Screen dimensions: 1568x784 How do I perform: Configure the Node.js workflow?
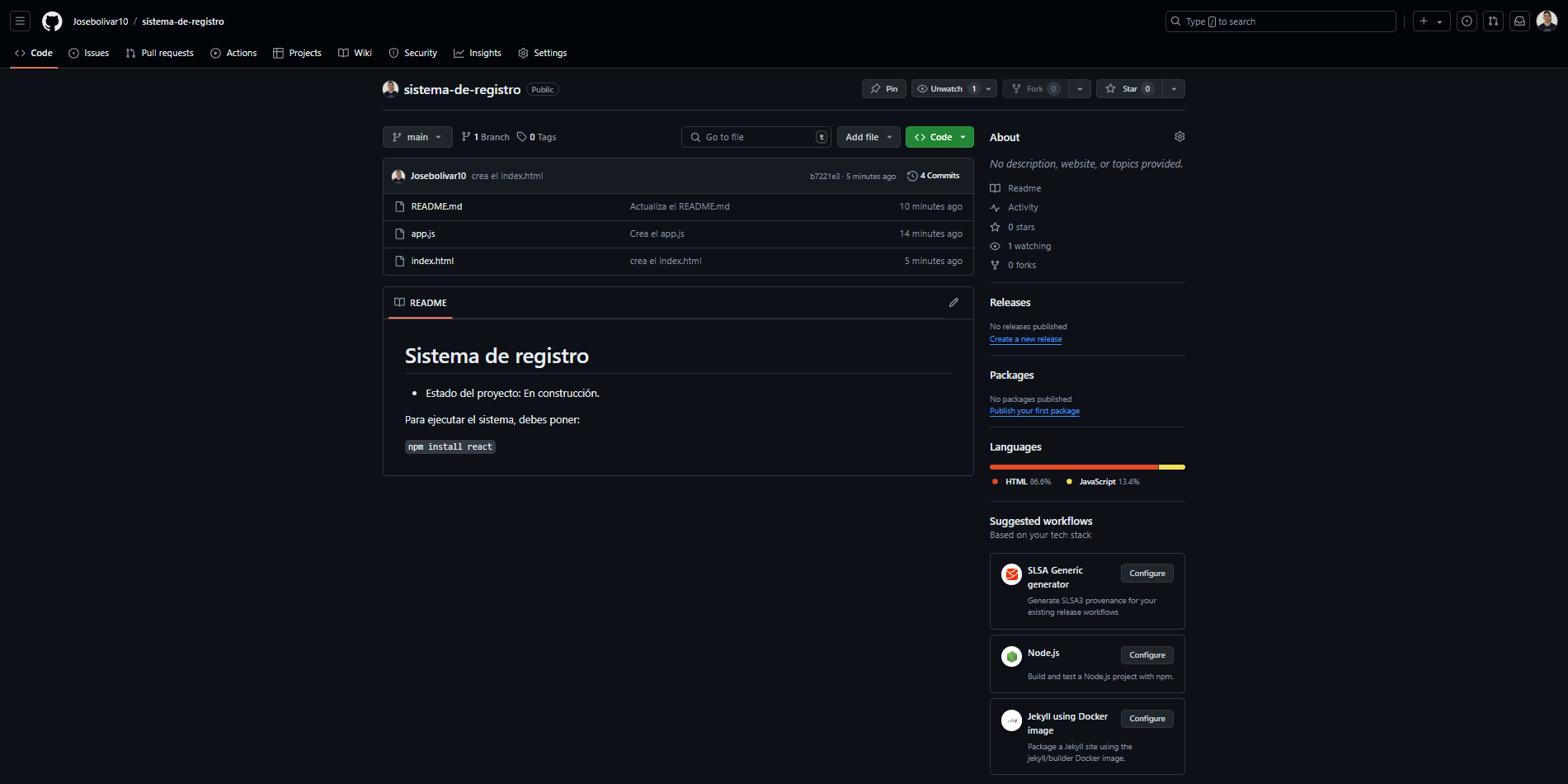click(x=1147, y=655)
